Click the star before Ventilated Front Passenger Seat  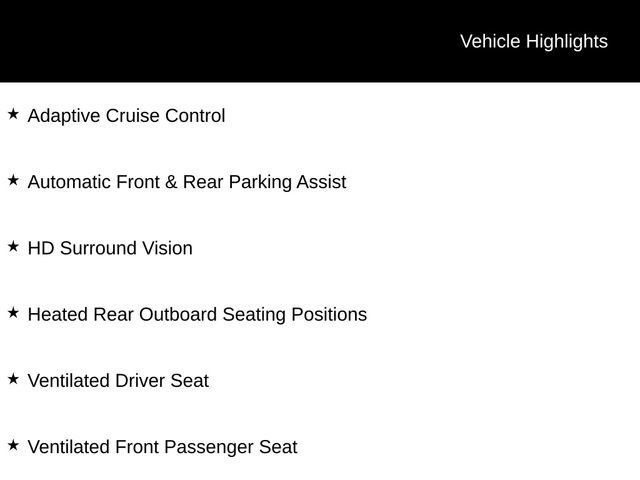pyautogui.click(x=13, y=445)
